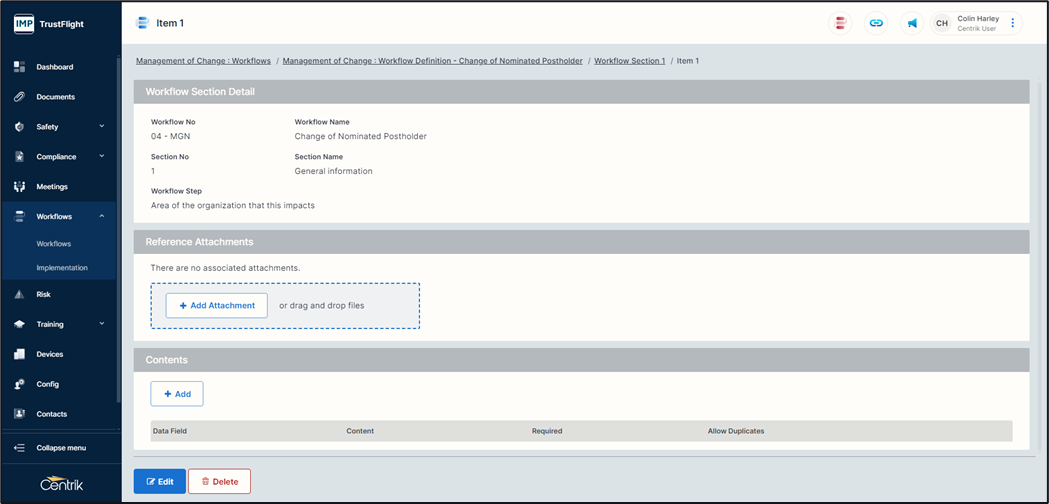The height and width of the screenshot is (504, 1049).
Task: Click the red stacked layers icon in header
Action: click(x=841, y=23)
